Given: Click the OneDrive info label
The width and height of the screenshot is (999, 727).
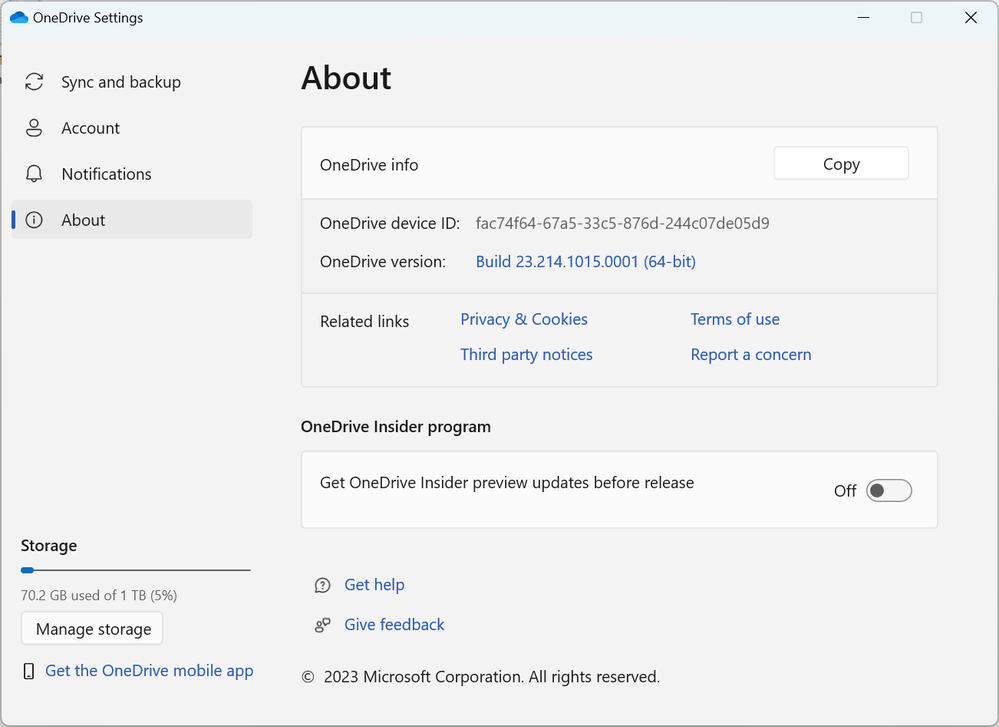Looking at the screenshot, I should pos(369,165).
